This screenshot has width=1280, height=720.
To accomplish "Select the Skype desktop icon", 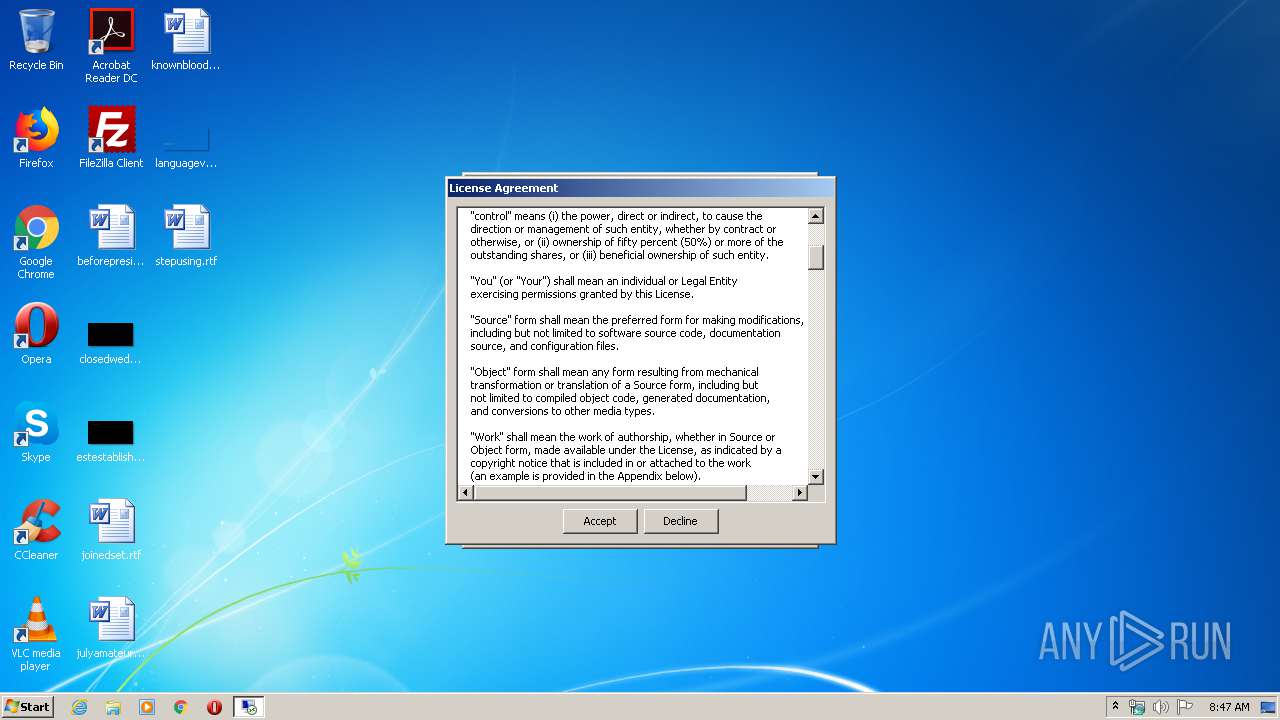I will (x=36, y=432).
